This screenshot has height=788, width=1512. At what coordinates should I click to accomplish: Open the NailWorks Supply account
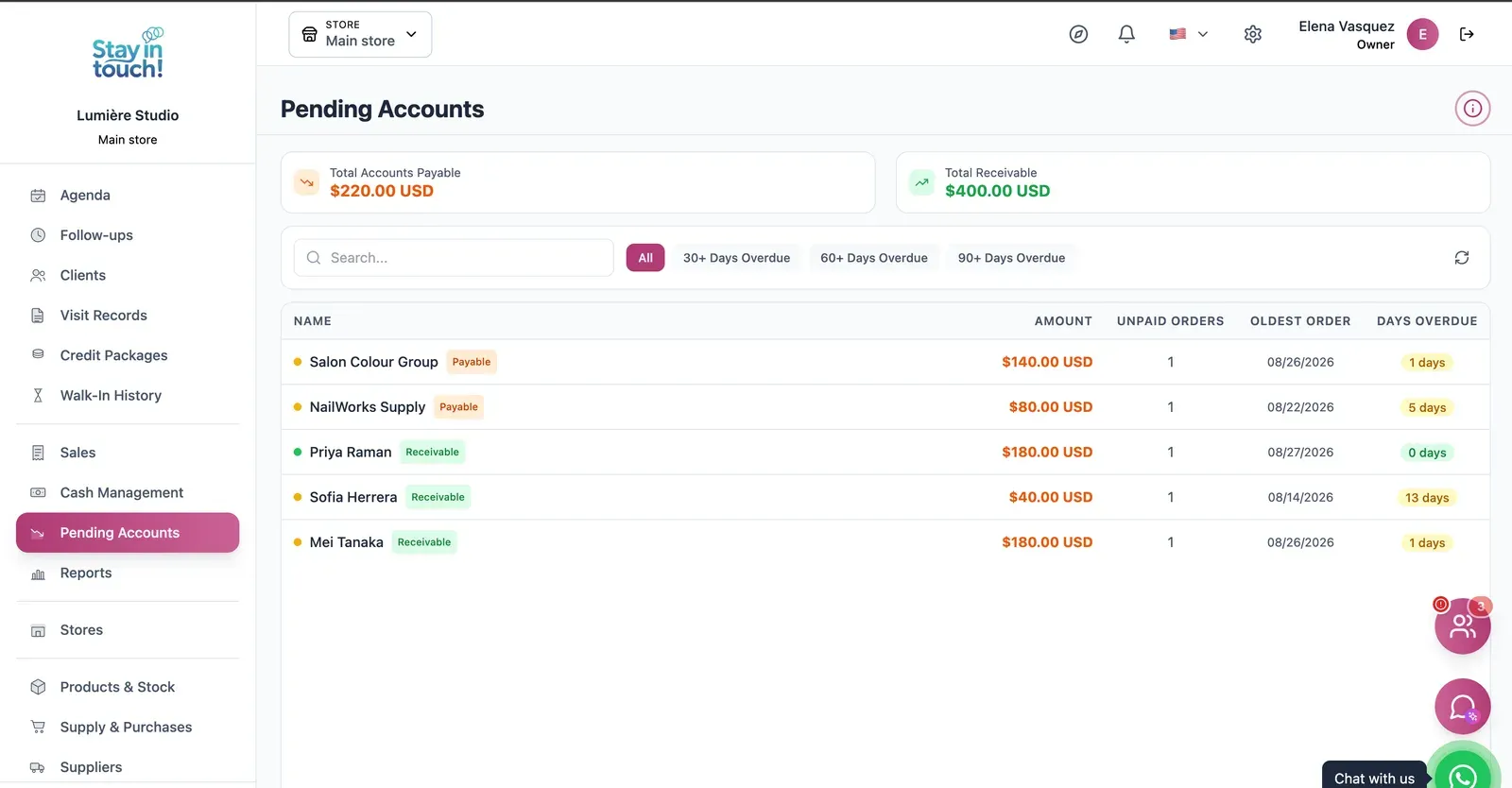tap(885, 407)
